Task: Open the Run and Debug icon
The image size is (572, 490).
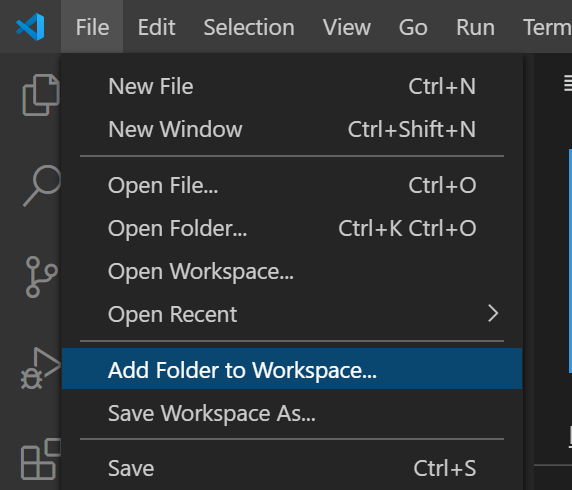Action: pos(40,368)
